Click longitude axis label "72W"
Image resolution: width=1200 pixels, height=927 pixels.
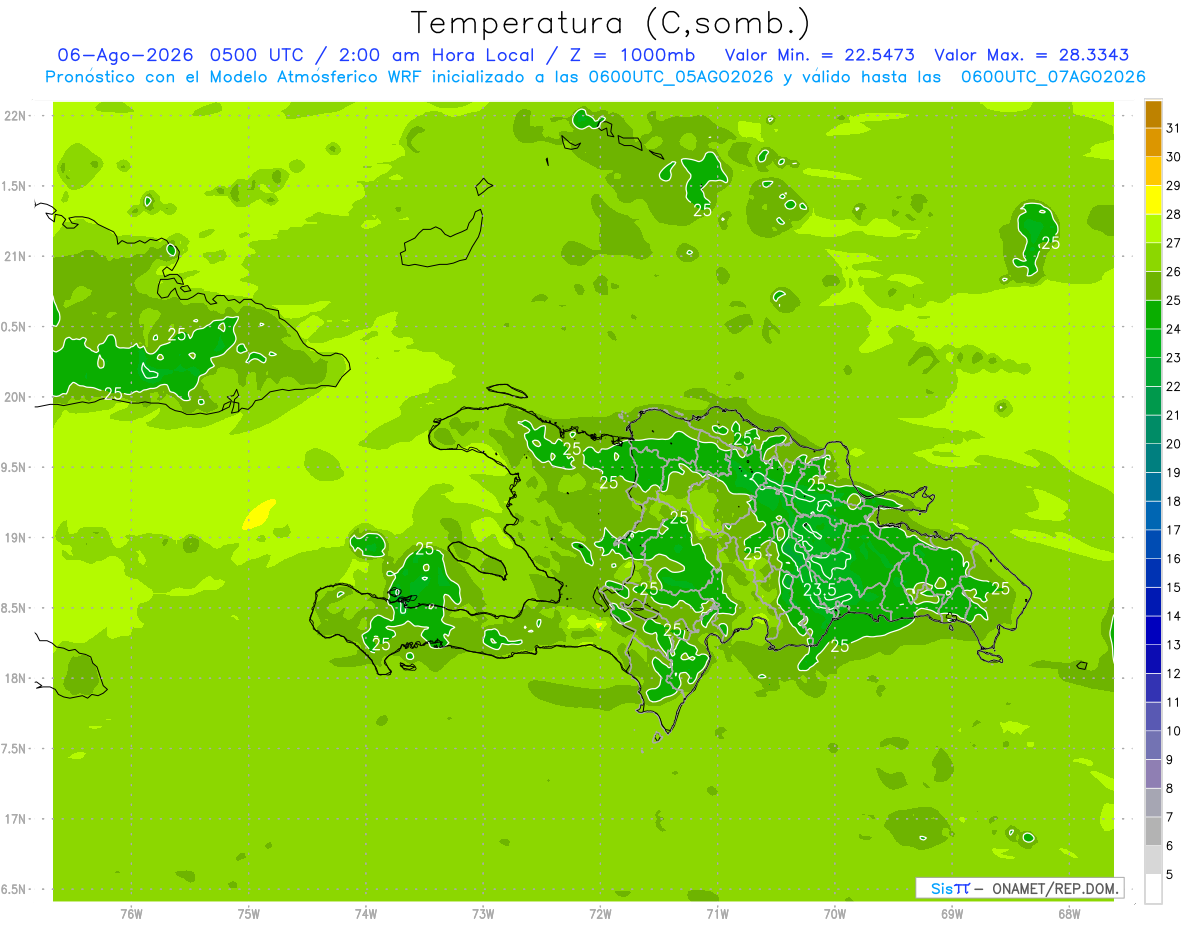[x=600, y=914]
